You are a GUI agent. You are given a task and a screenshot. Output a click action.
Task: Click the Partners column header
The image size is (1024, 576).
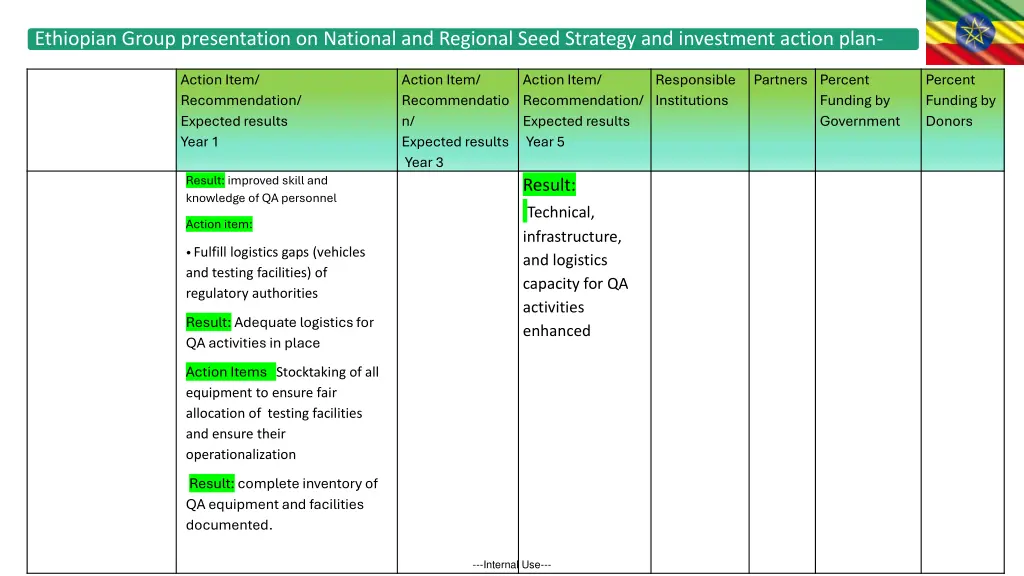[780, 80]
